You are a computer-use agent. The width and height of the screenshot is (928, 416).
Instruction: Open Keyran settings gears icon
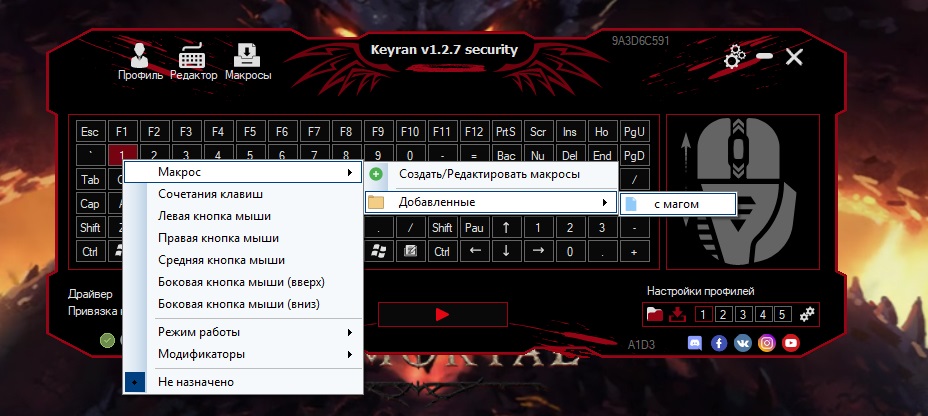coord(734,57)
